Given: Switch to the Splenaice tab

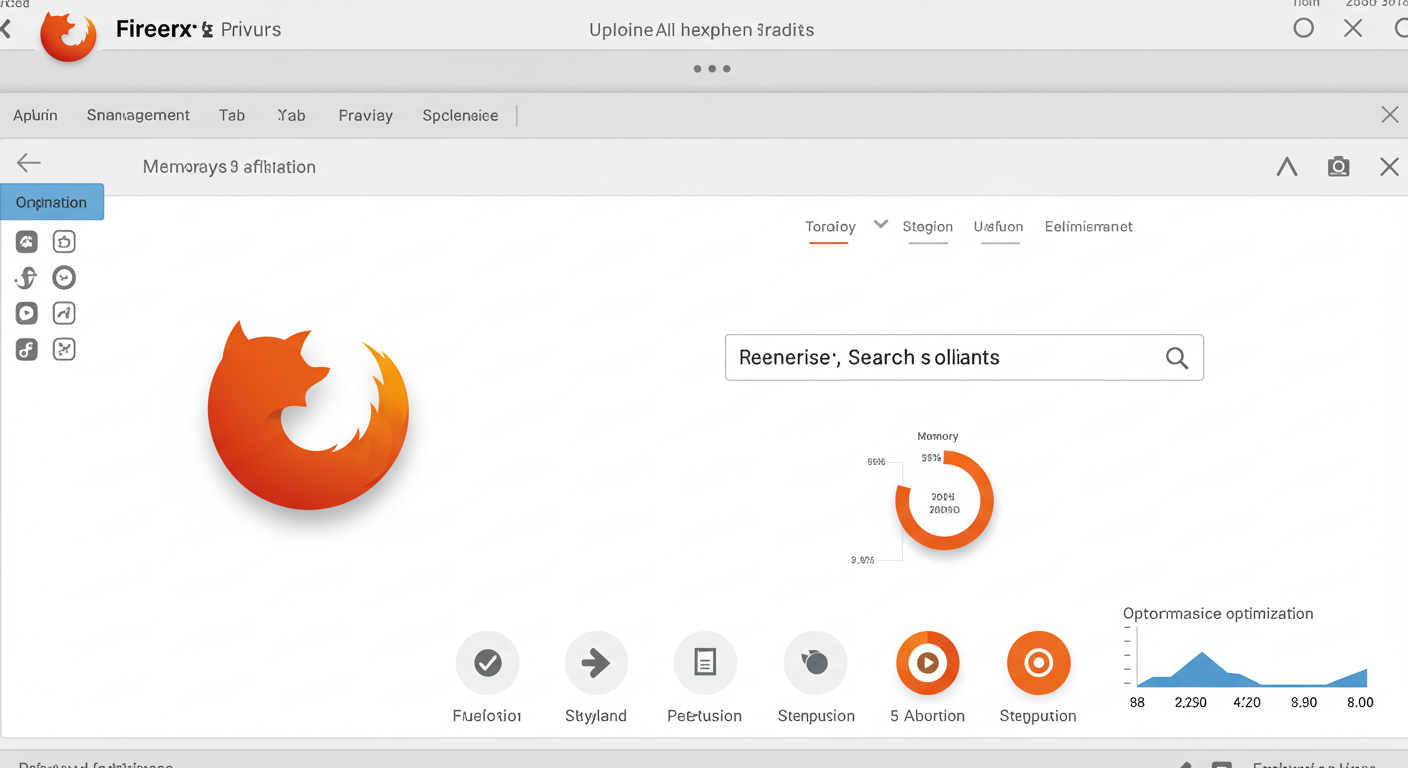Looking at the screenshot, I should tap(460, 116).
